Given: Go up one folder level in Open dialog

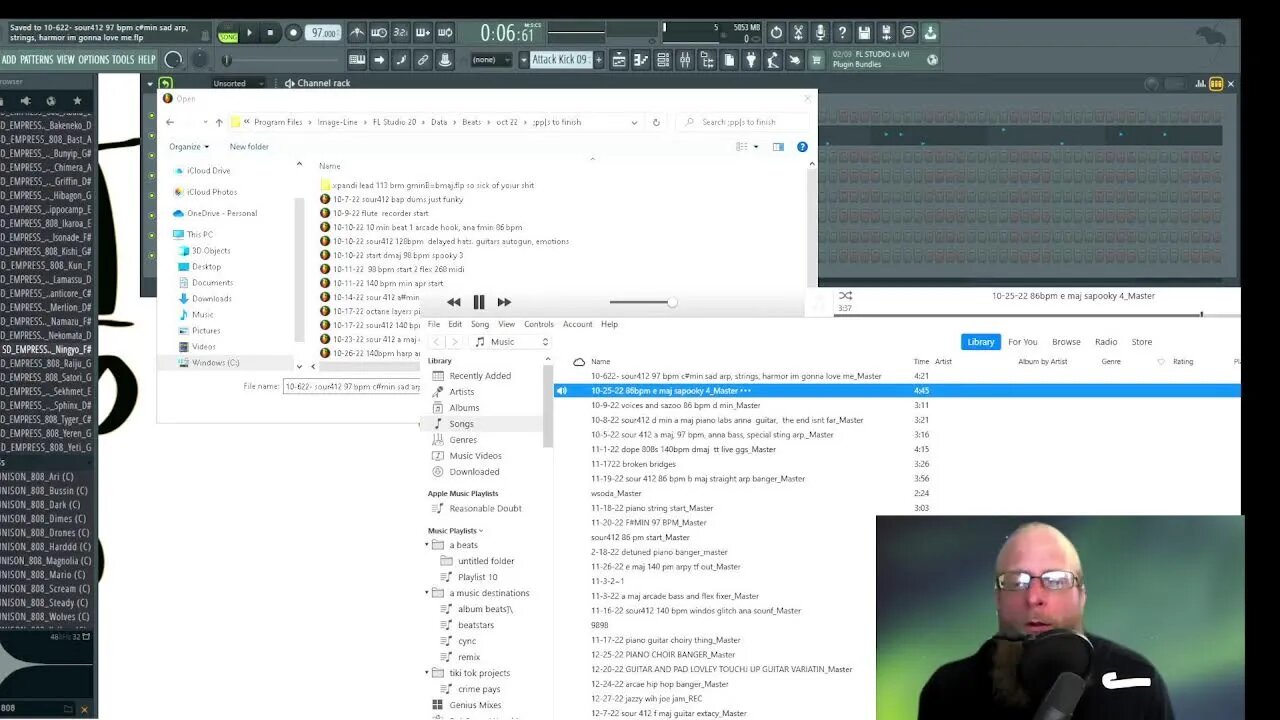Looking at the screenshot, I should point(219,122).
